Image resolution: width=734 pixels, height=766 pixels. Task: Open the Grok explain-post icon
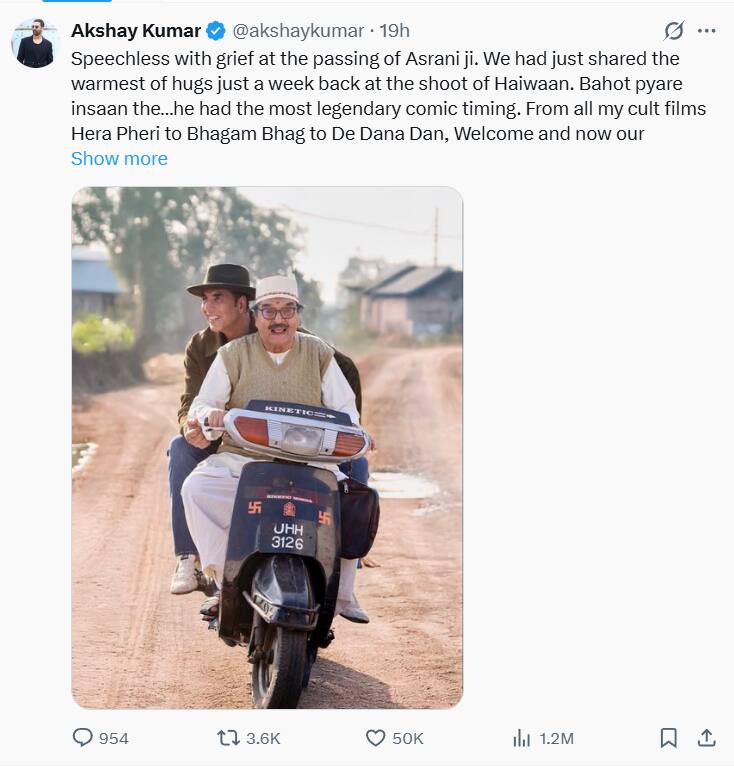(674, 31)
